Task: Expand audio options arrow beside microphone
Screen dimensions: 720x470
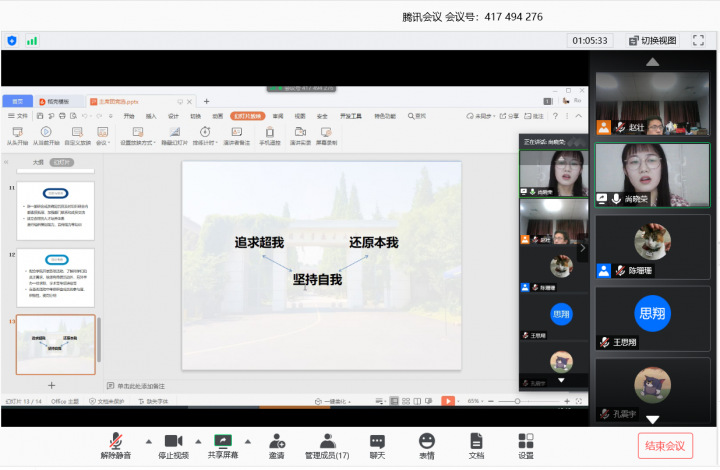Action: (148, 440)
